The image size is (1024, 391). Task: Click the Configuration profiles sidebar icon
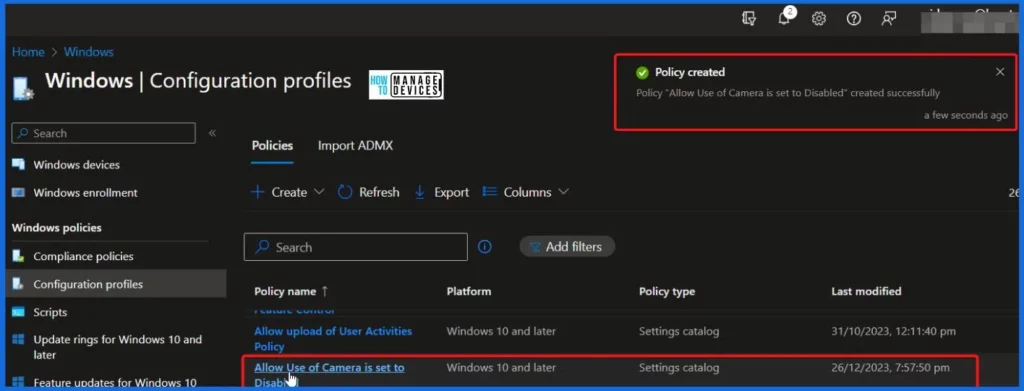click(x=18, y=284)
